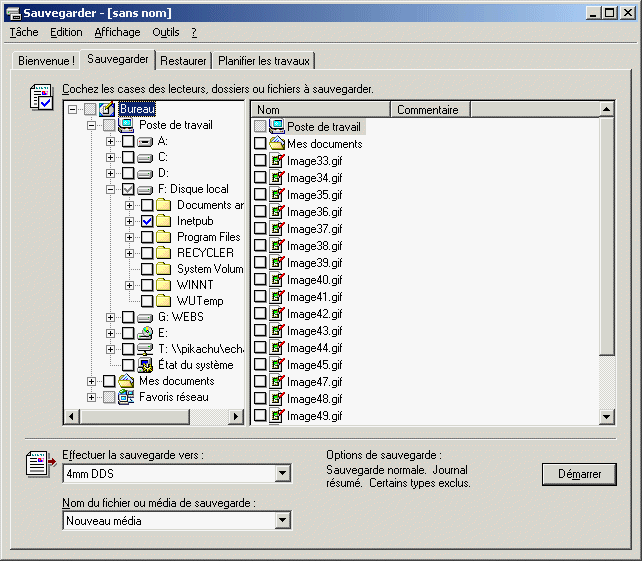Click the Favoris réseau network icon
The width and height of the screenshot is (642, 561).
(126, 397)
